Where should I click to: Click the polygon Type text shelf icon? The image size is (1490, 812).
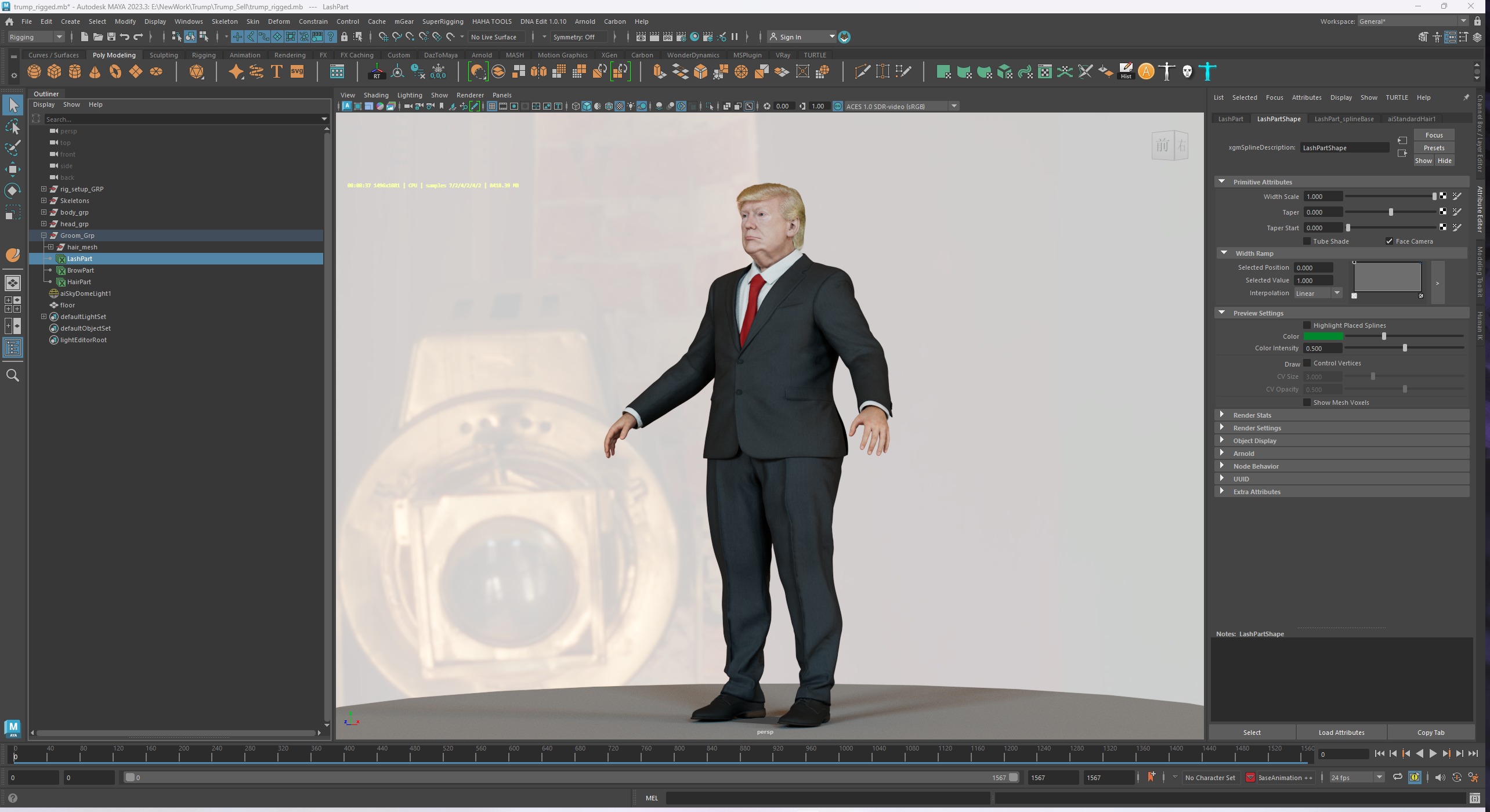[277, 72]
